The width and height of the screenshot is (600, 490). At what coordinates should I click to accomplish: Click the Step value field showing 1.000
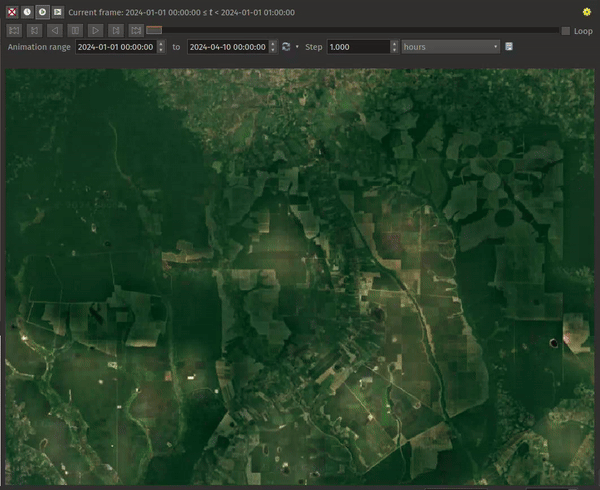click(x=356, y=47)
